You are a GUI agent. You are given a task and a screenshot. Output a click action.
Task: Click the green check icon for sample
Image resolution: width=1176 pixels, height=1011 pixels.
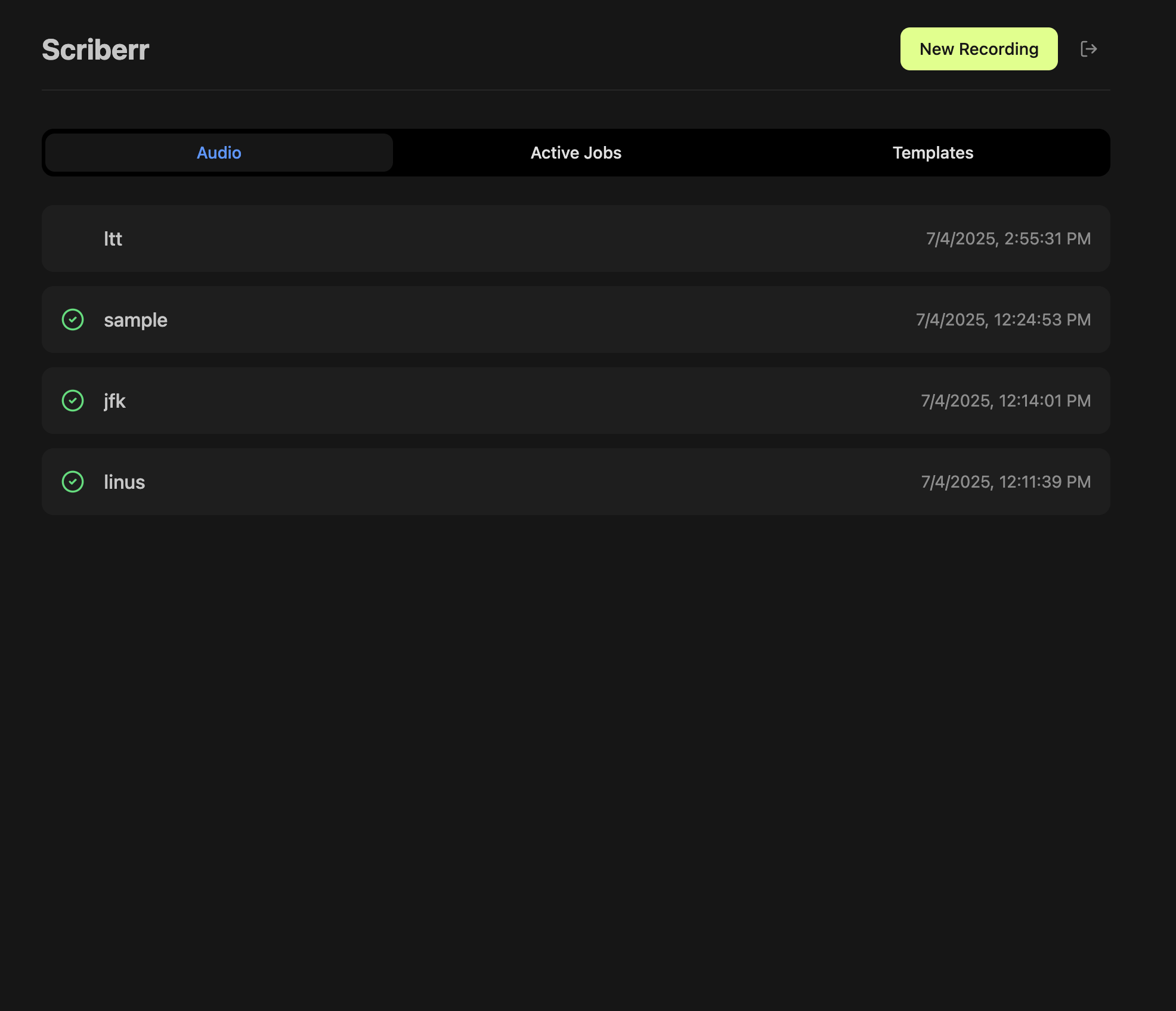[73, 320]
